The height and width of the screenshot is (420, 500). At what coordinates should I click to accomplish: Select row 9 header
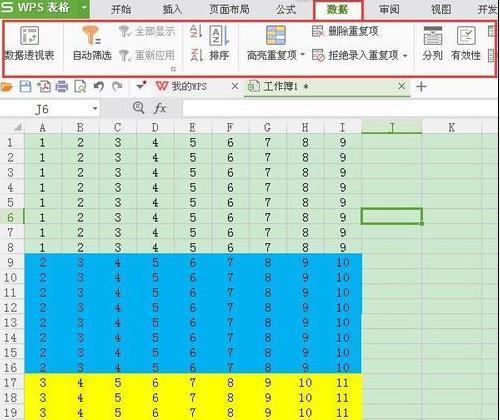(11, 262)
